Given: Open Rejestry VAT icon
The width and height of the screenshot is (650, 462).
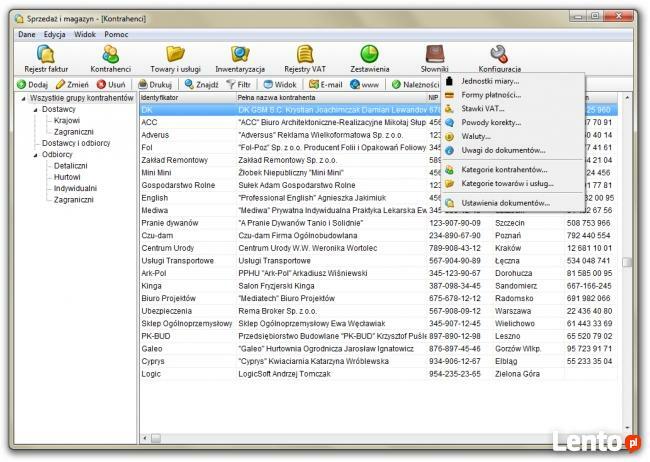Looking at the screenshot, I should coord(304,57).
